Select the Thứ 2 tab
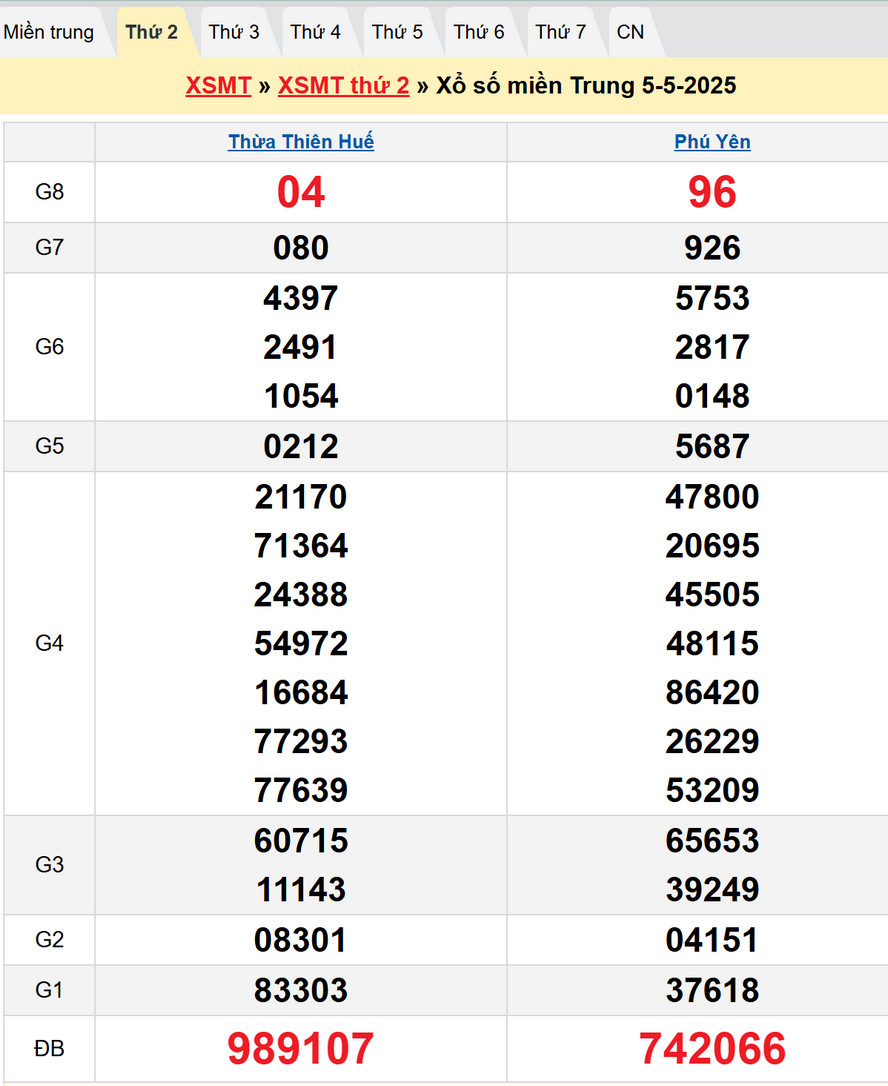The image size is (888, 1086). [152, 32]
